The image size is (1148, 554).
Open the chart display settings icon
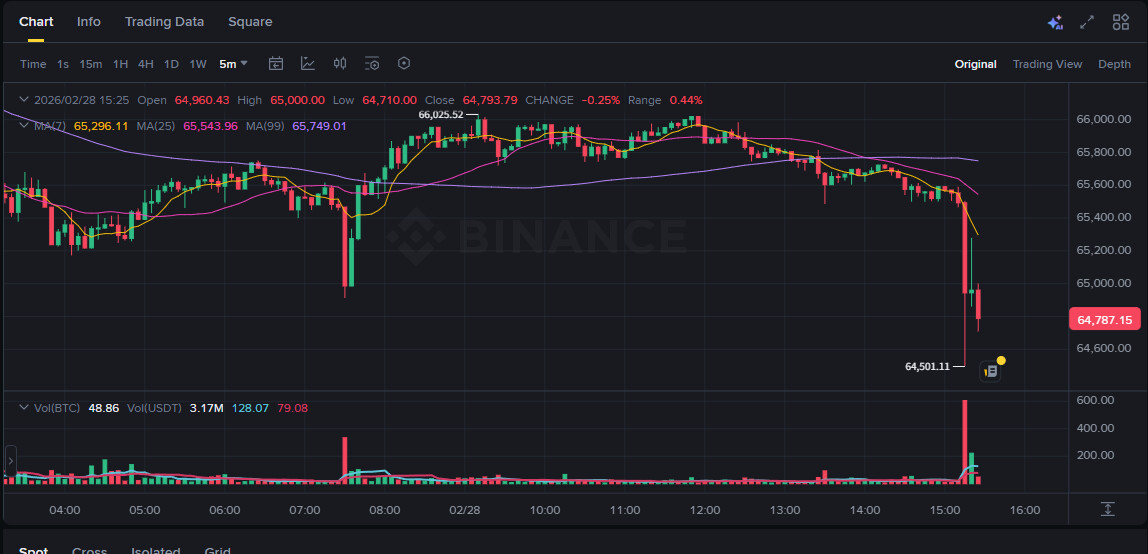pyautogui.click(x=372, y=64)
